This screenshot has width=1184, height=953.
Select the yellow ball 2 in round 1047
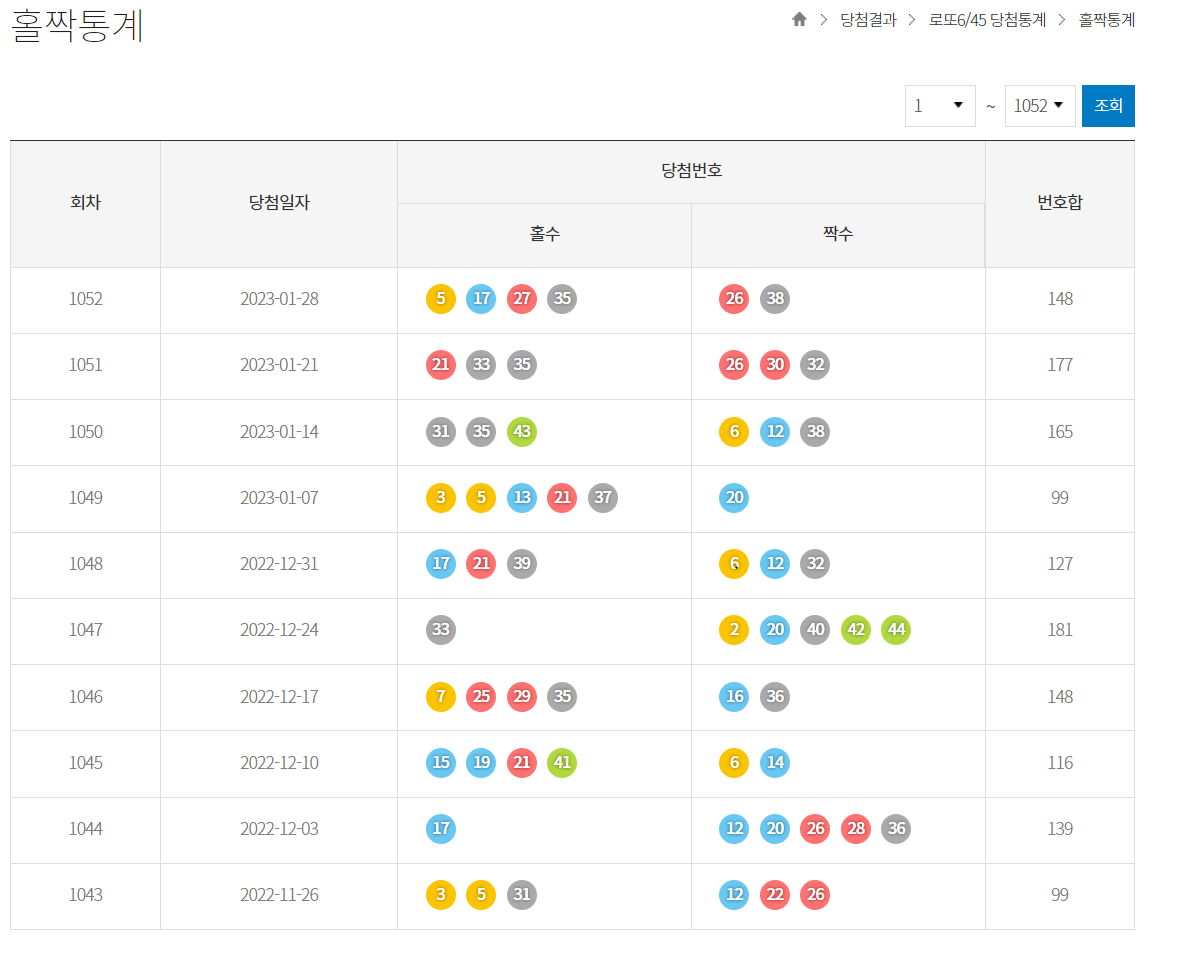734,630
